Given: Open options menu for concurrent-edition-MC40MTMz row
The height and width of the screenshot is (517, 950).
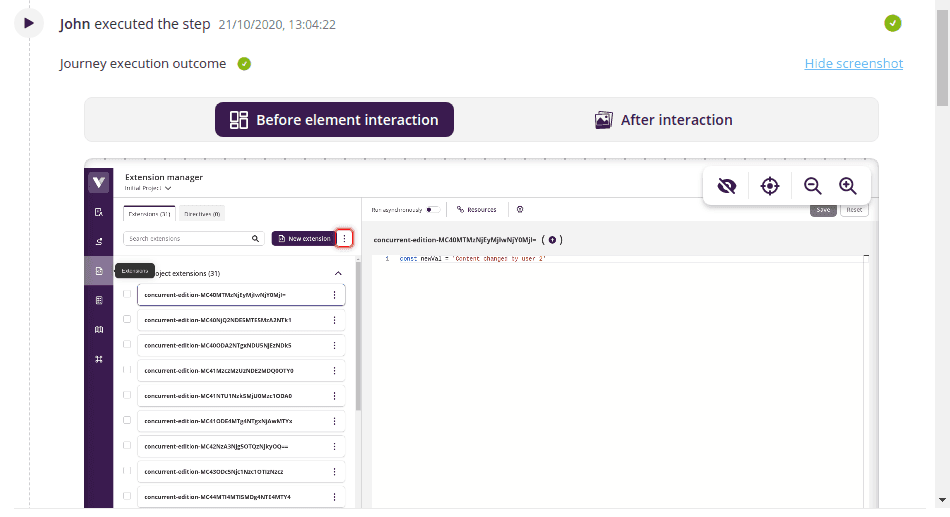Looking at the screenshot, I should [x=334, y=295].
